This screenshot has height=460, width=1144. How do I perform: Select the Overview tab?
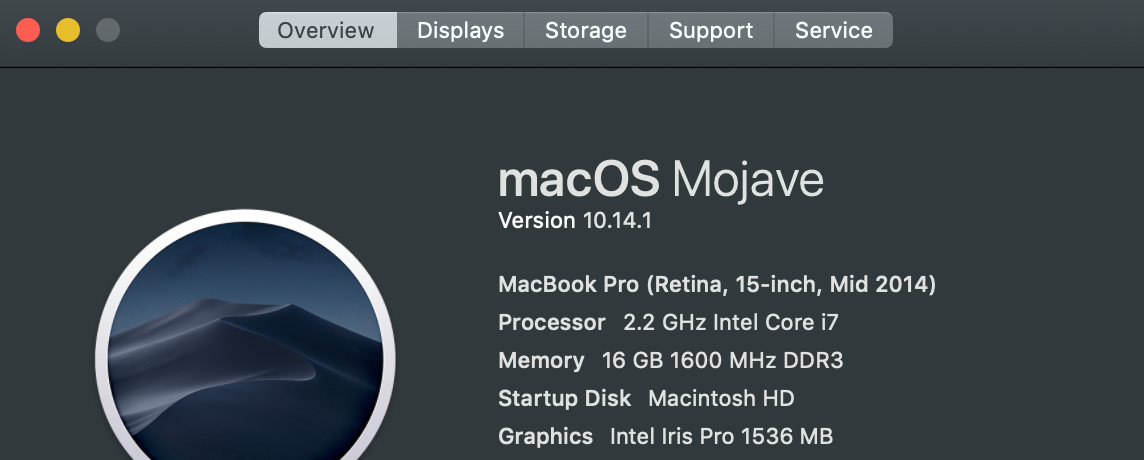point(327,30)
